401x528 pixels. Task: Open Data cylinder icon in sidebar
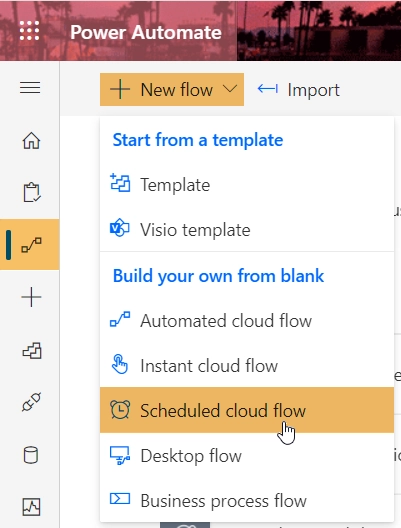click(31, 455)
